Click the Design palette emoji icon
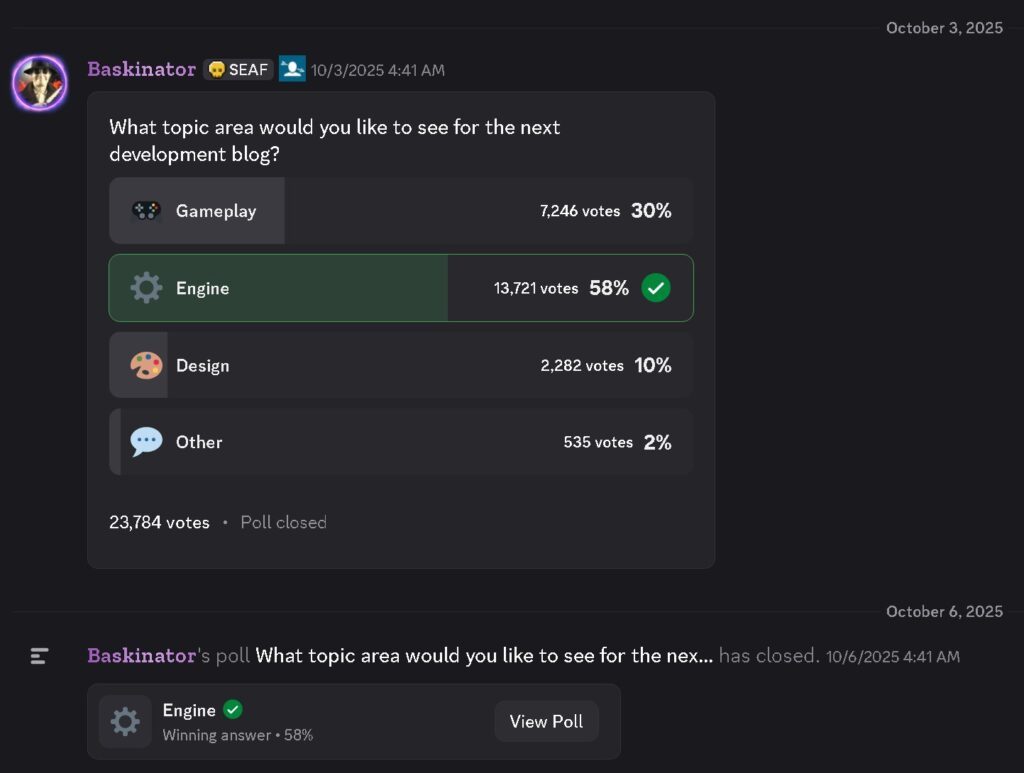 [146, 366]
